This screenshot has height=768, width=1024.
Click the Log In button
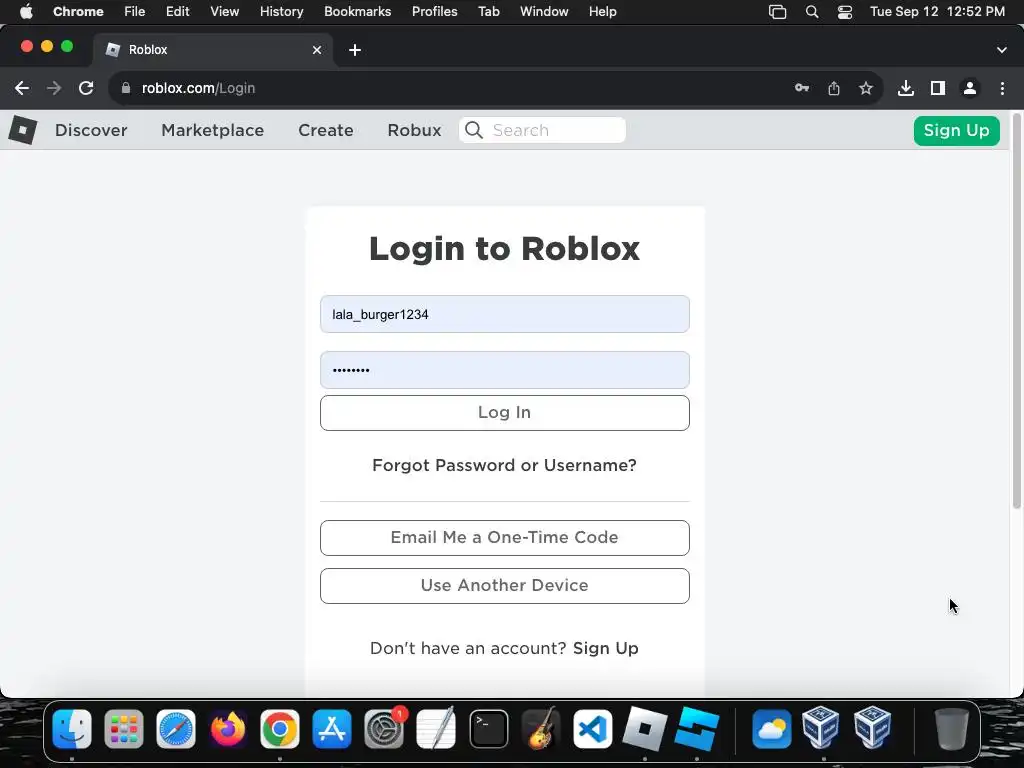[505, 413]
